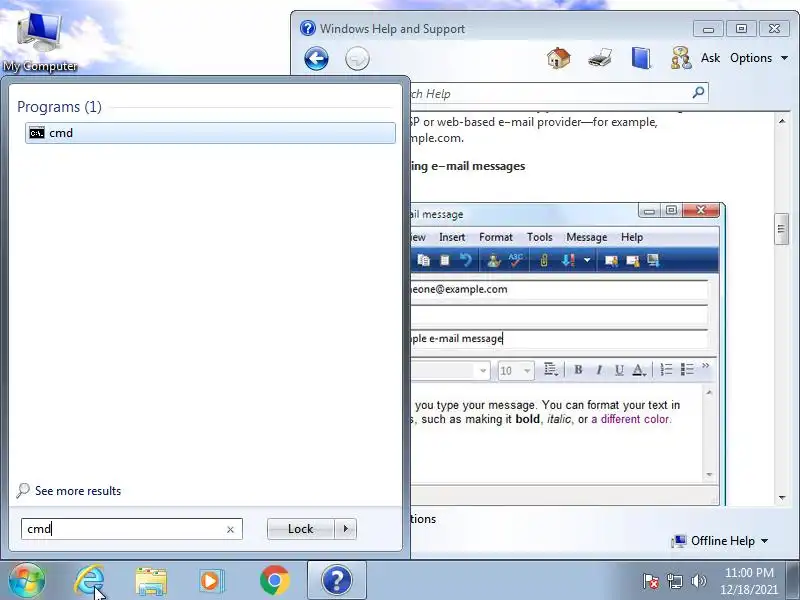The height and width of the screenshot is (600, 800).
Task: Click the paperclip attach file icon
Action: pos(544,260)
